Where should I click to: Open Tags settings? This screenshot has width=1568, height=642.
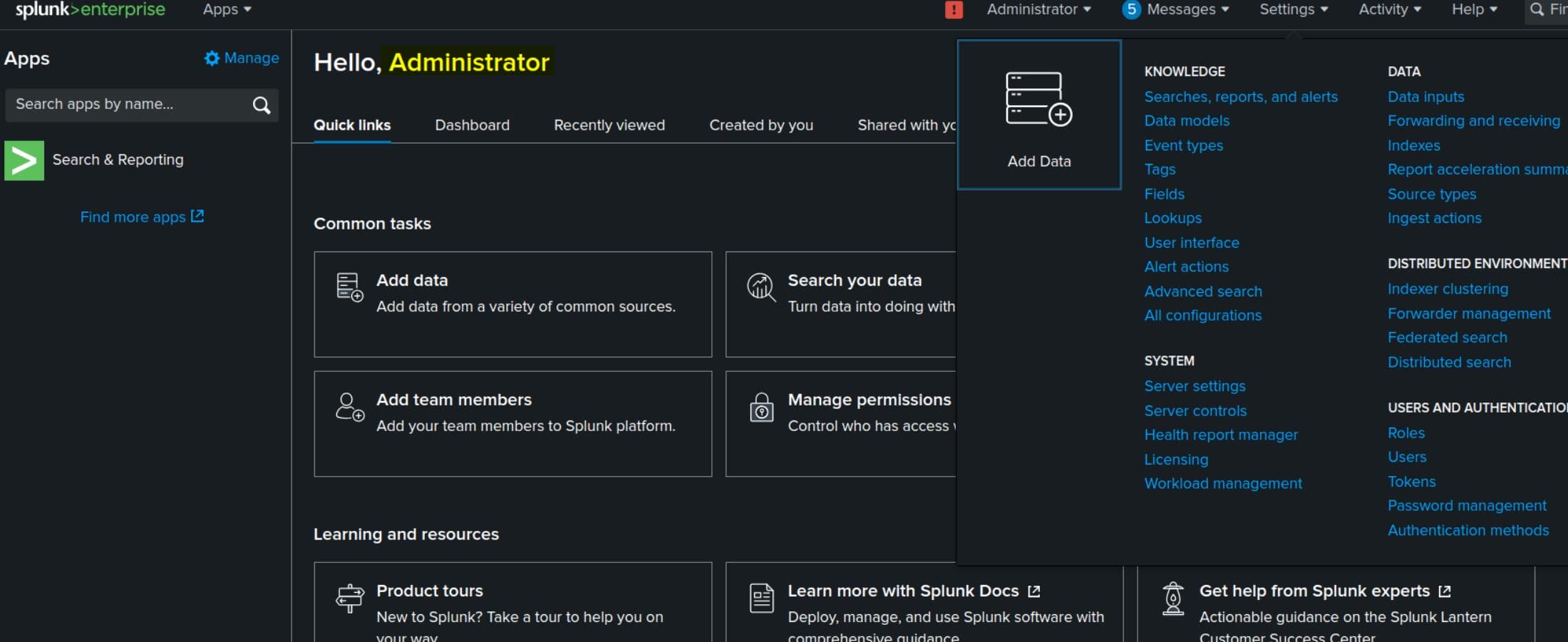click(1160, 170)
